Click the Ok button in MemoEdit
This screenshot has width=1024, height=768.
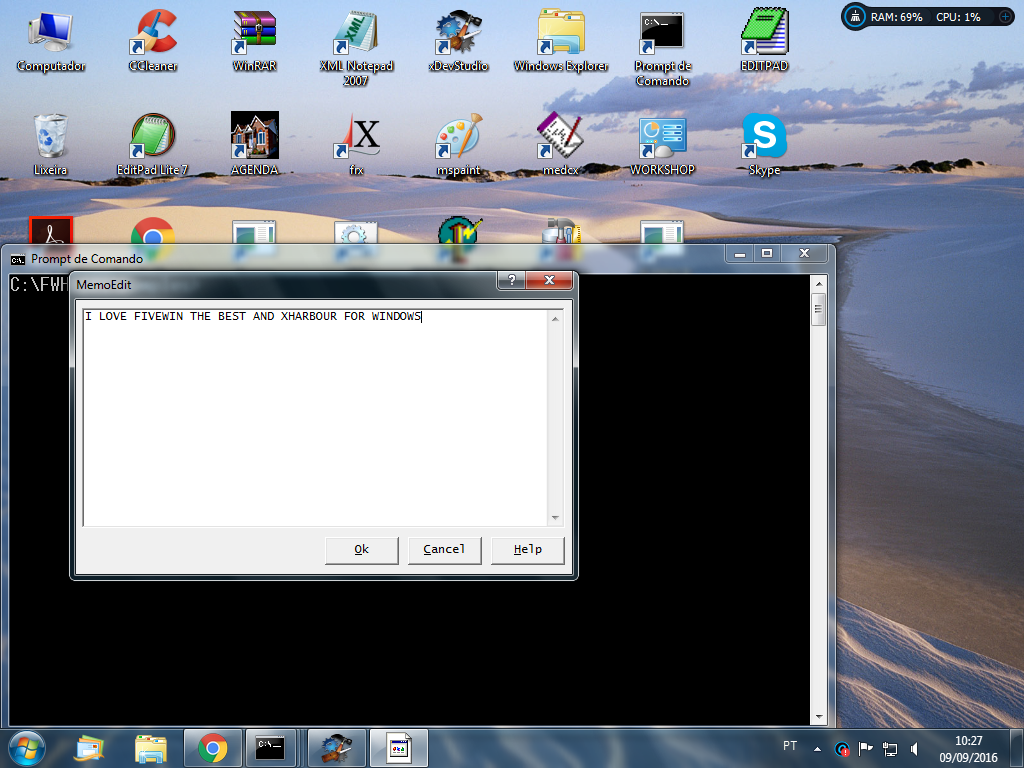tap(362, 550)
